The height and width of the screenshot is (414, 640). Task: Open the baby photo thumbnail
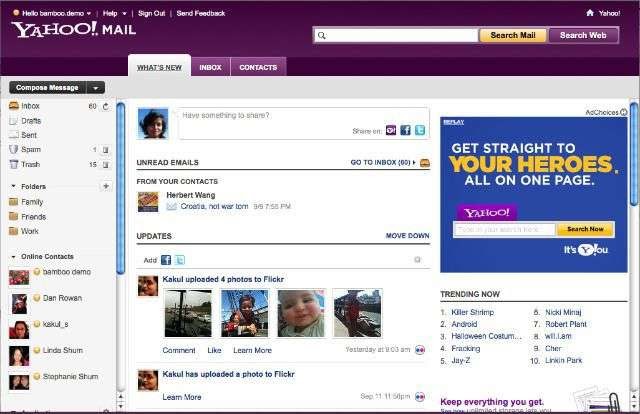(301, 313)
